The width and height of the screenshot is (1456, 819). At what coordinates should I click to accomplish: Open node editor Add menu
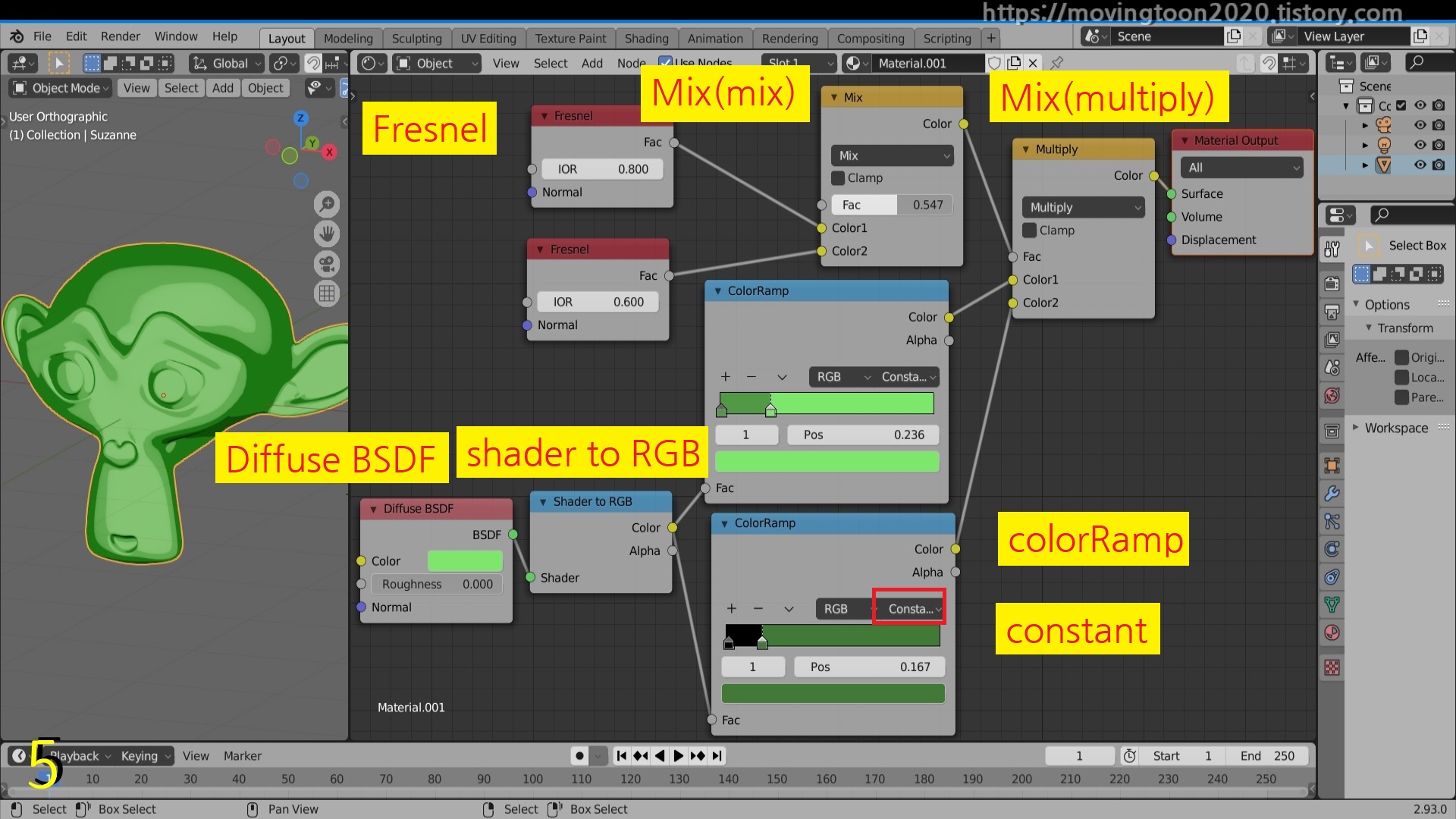pyautogui.click(x=591, y=63)
